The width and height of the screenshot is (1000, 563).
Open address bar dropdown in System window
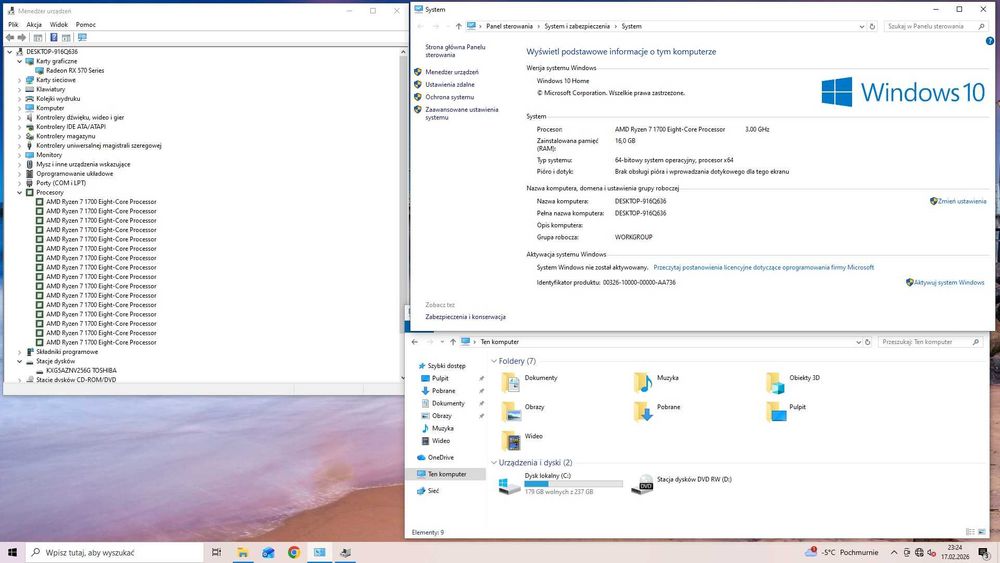pos(862,27)
